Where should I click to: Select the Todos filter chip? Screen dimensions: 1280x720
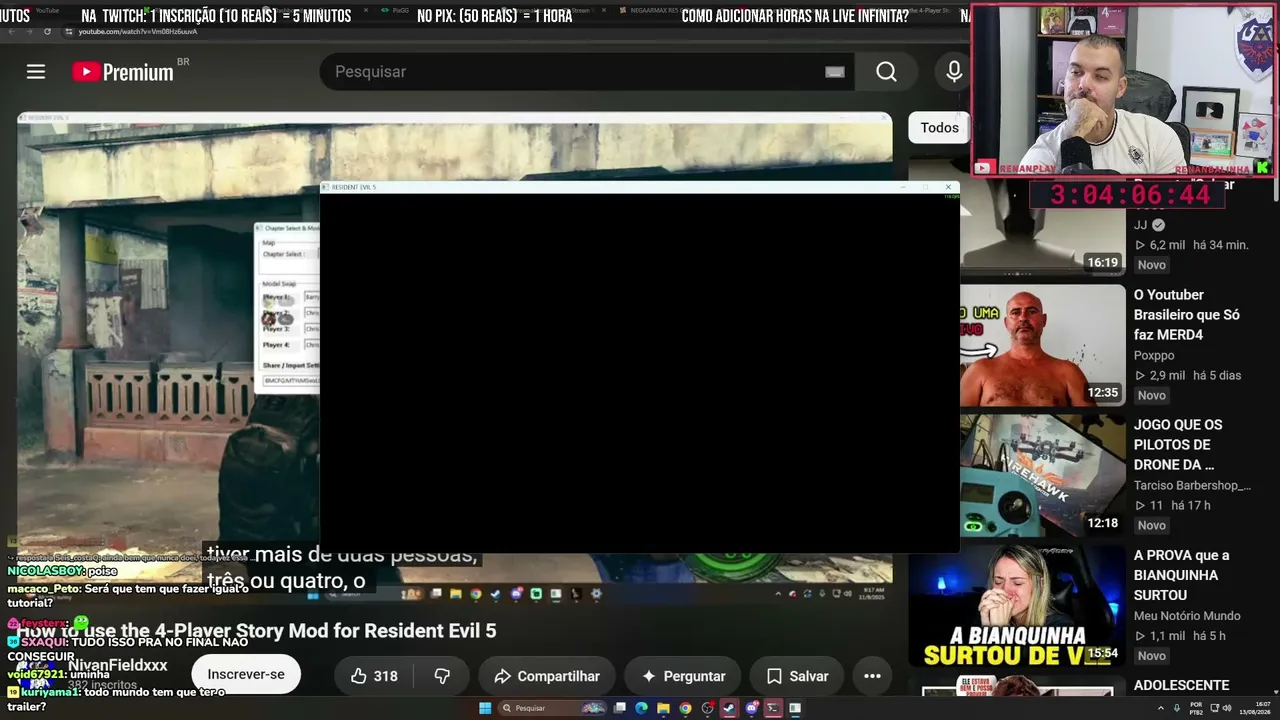[939, 128]
